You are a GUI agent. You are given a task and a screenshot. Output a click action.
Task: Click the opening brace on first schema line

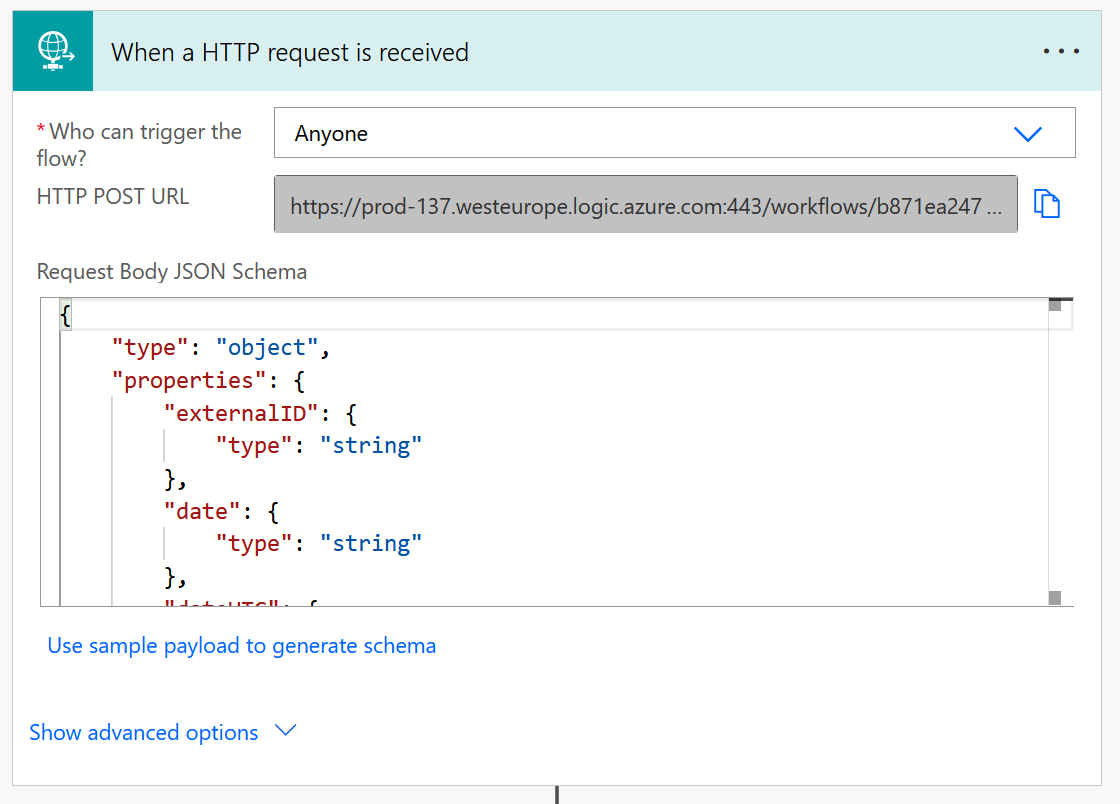pos(66,315)
